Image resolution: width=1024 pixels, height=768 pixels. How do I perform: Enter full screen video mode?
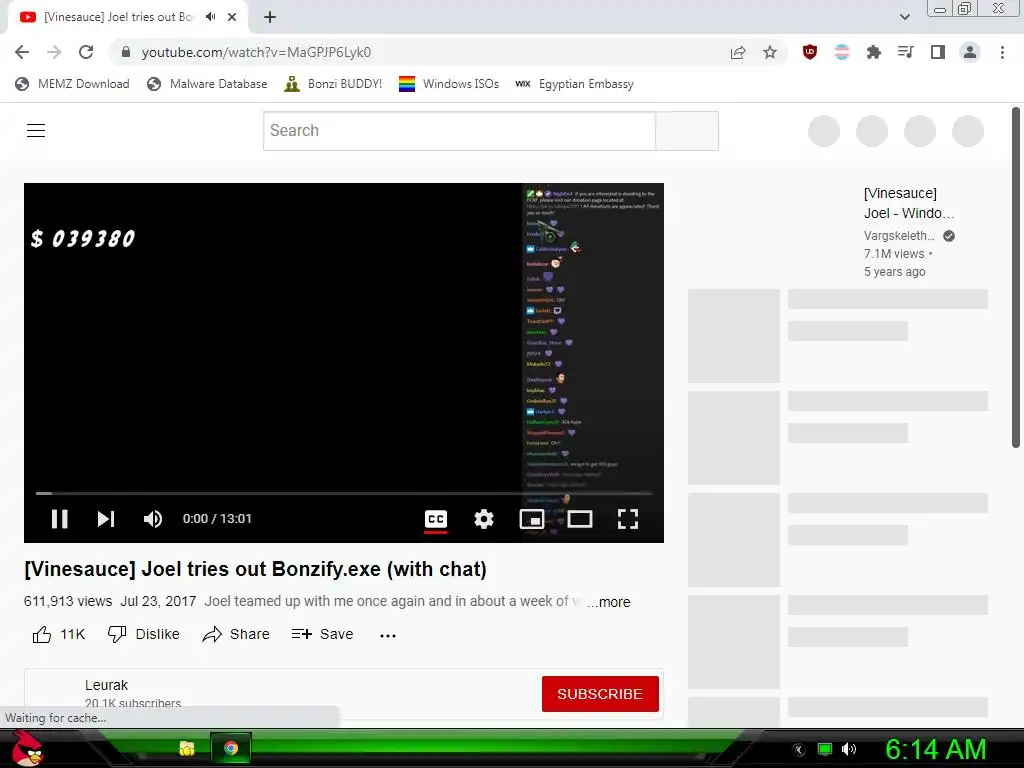(x=628, y=519)
